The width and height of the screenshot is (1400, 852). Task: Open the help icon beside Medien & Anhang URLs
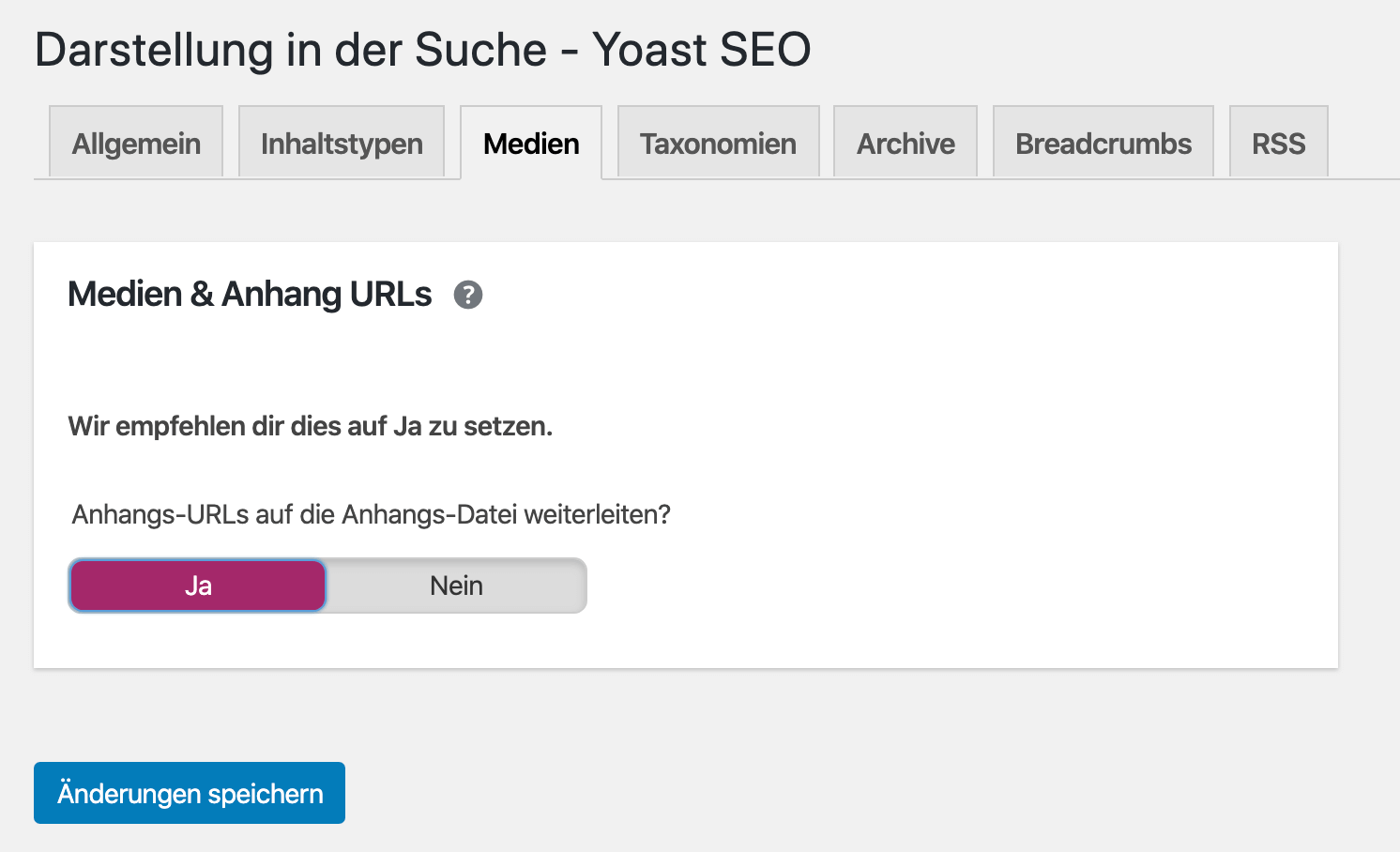tap(468, 295)
